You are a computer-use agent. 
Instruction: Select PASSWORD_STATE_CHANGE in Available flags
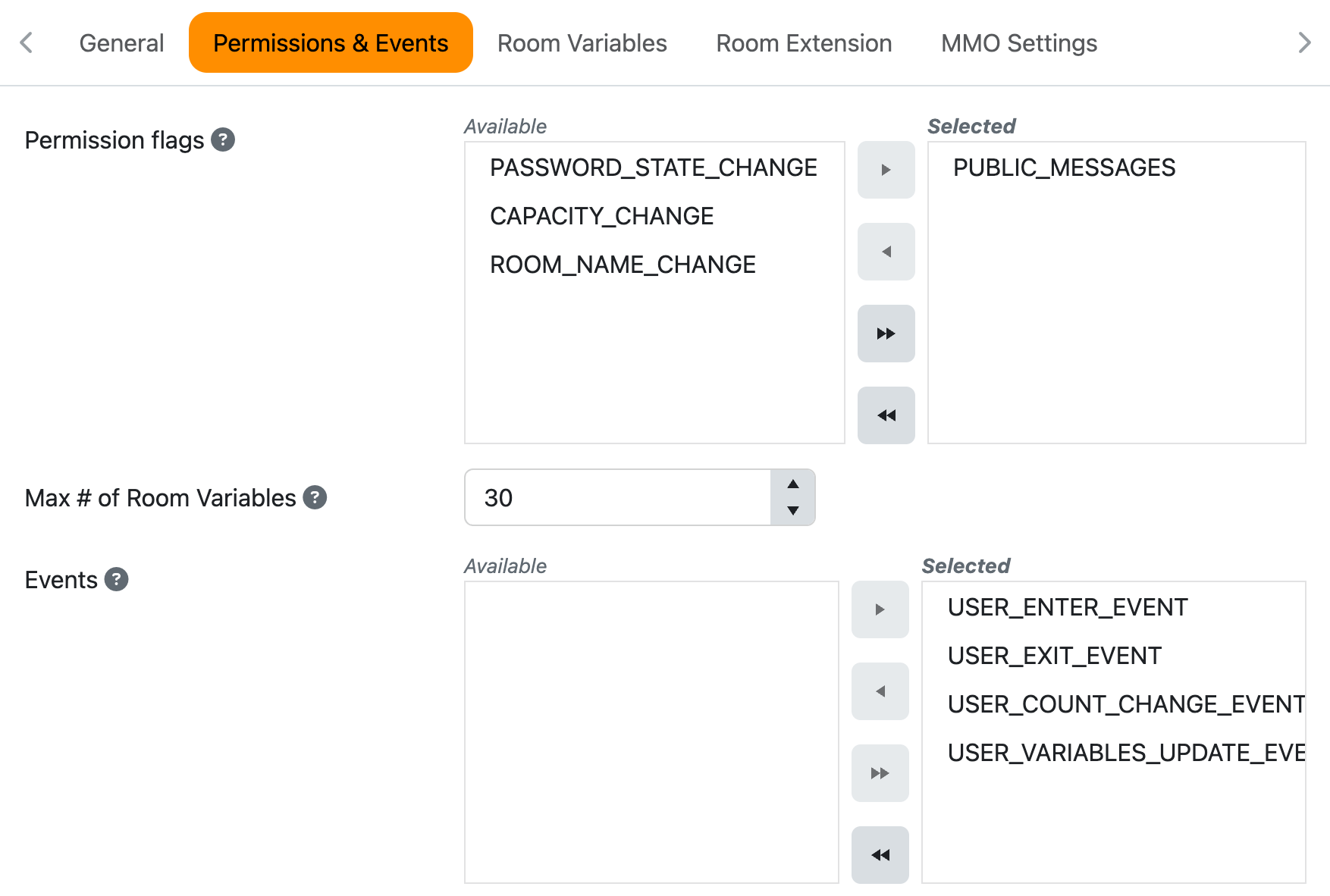[654, 168]
